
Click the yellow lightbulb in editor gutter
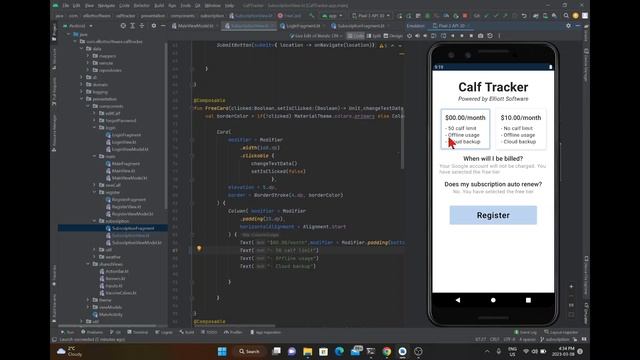[199, 248]
